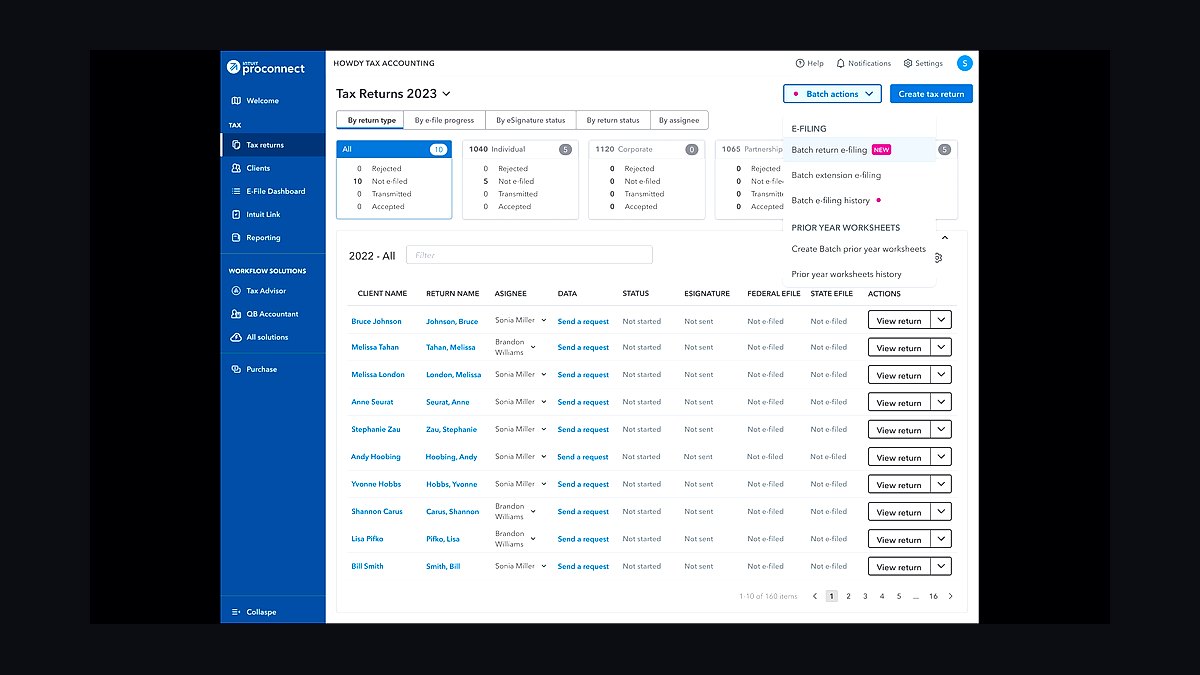Open Notifications bell

pos(863,63)
